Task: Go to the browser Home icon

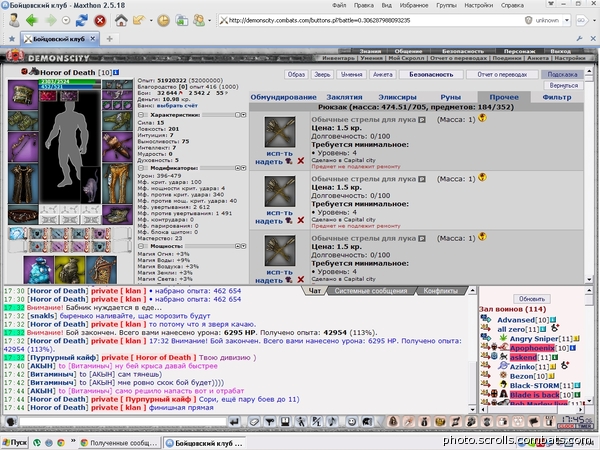Action: point(121,20)
